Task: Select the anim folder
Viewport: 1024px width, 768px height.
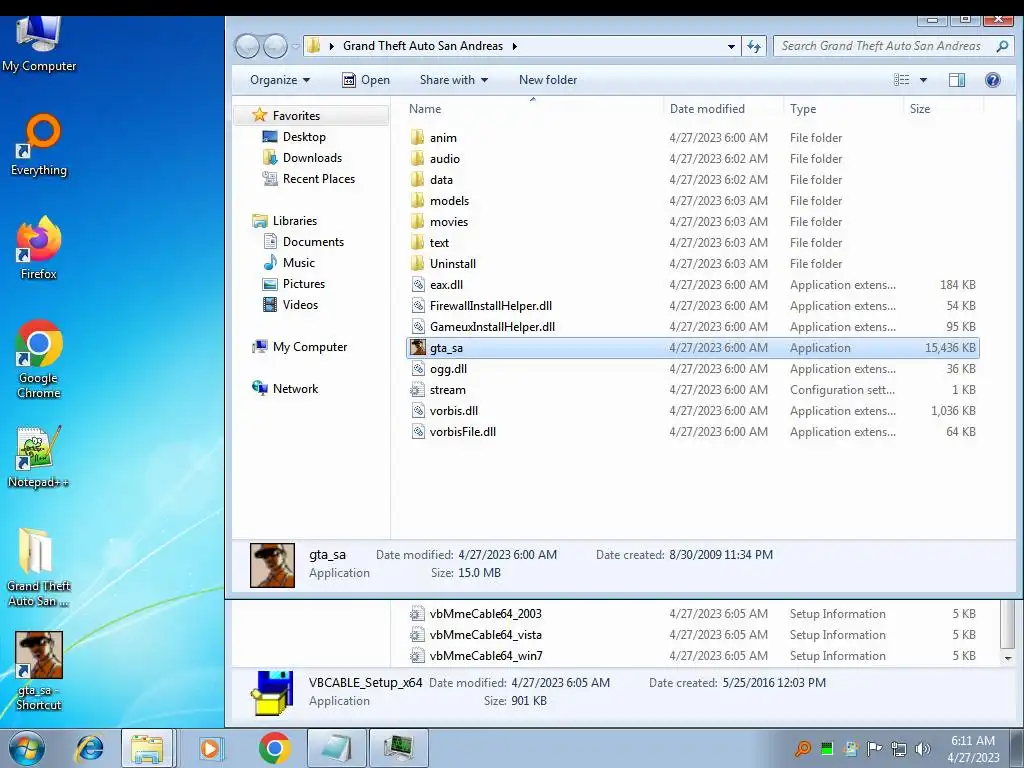Action: pyautogui.click(x=692, y=138)
